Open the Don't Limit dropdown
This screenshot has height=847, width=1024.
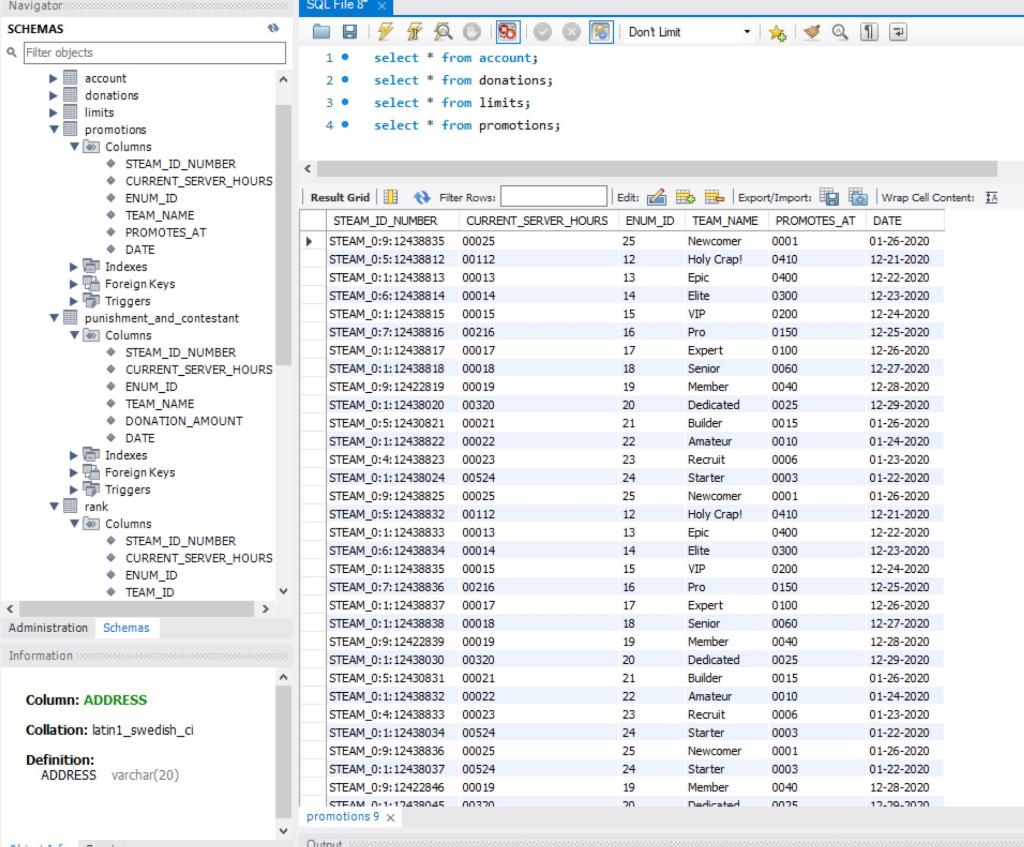[x=748, y=31]
